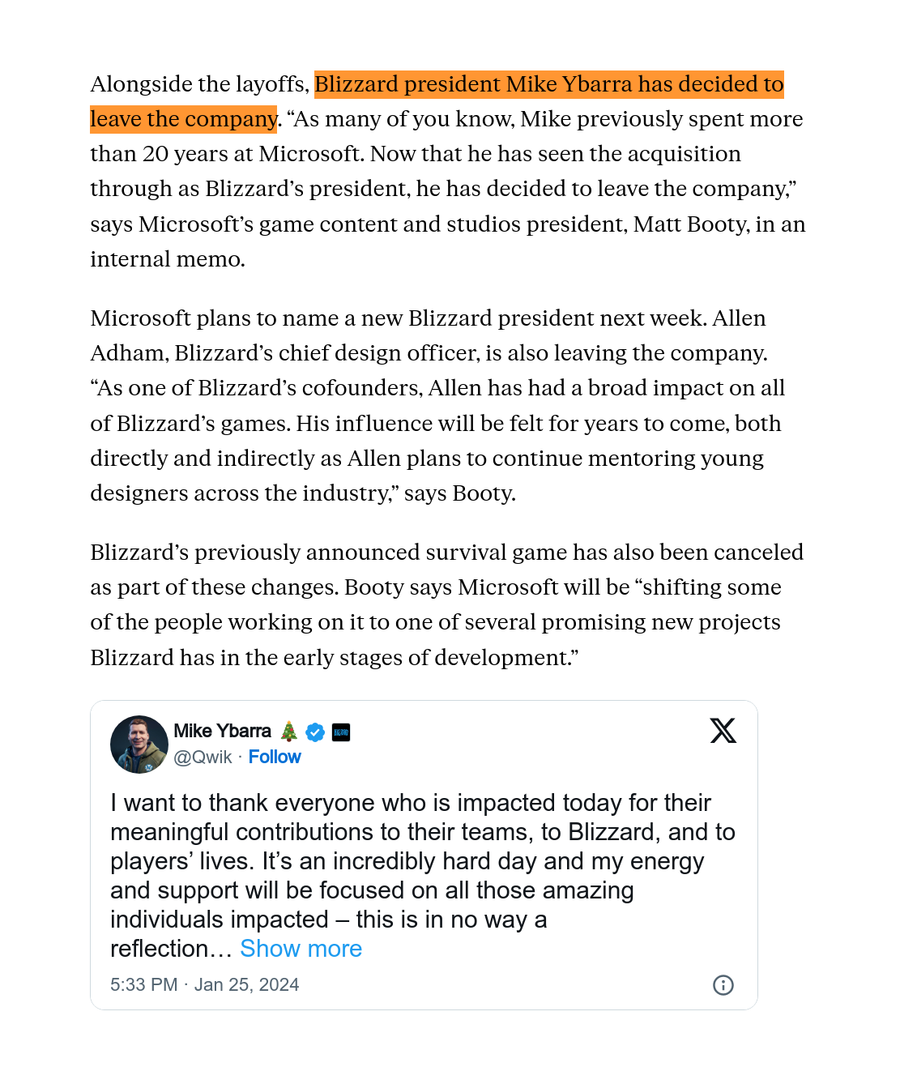Click the tweet body text about impacted employees
The image size is (900, 1084).
(422, 875)
